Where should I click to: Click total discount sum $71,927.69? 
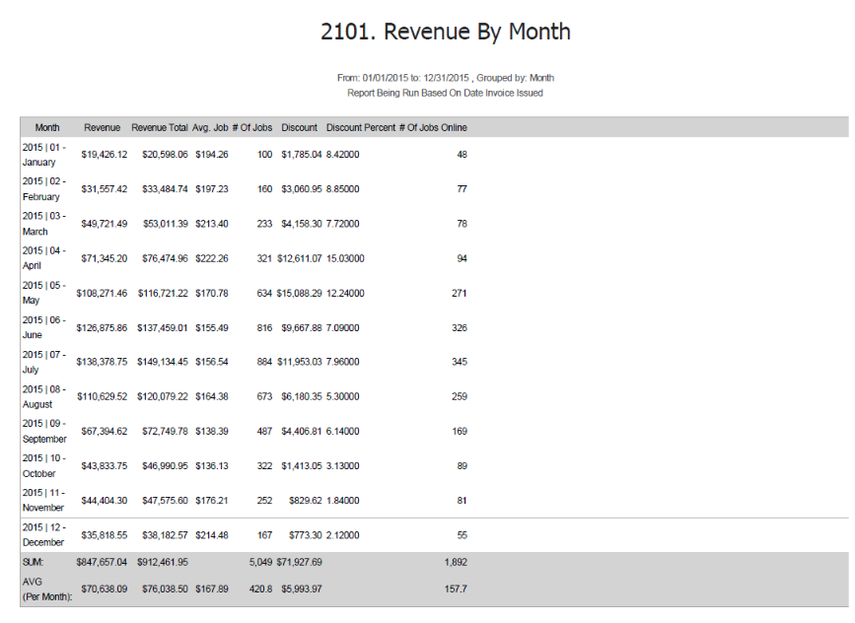[299, 562]
